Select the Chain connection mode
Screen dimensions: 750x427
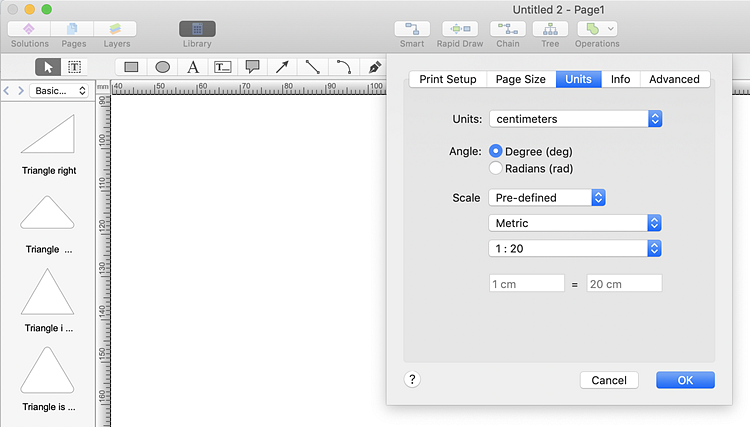tap(508, 30)
